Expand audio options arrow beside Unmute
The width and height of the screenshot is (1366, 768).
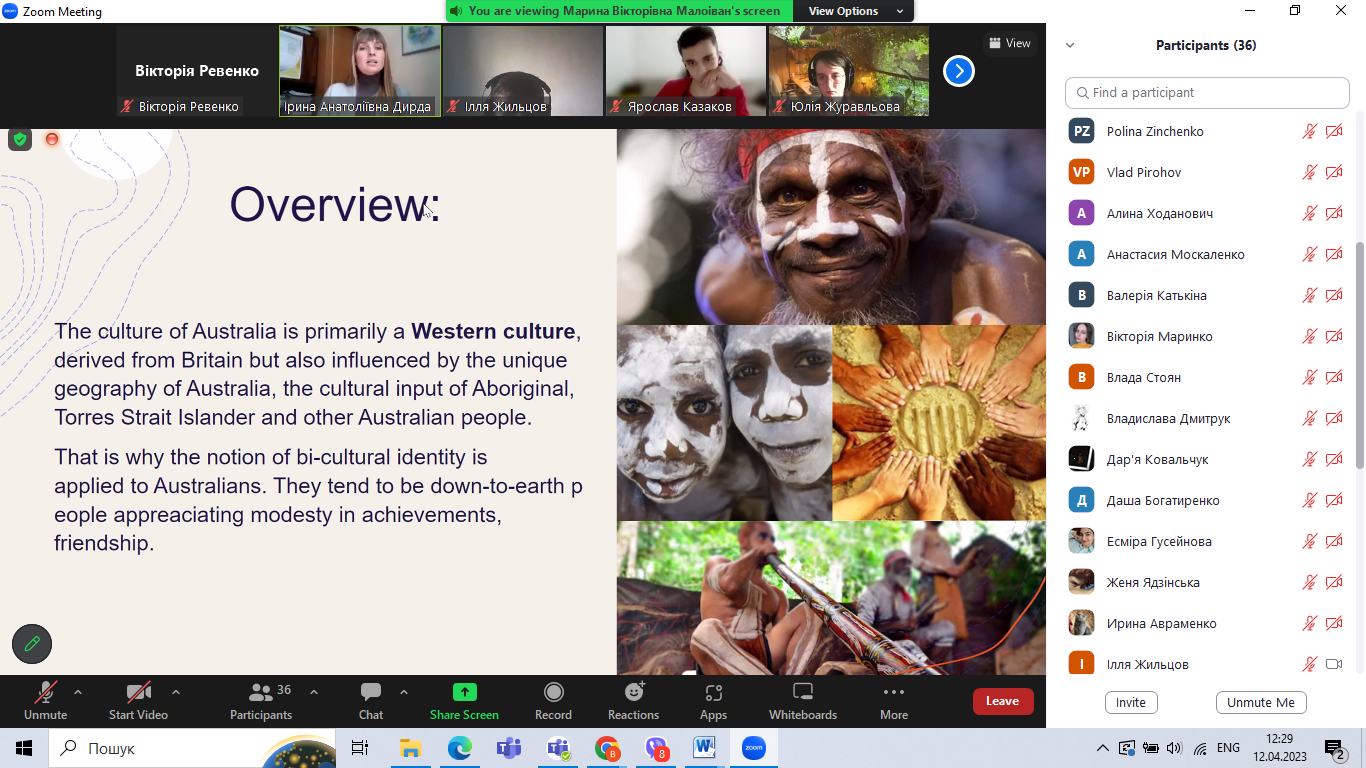point(78,692)
